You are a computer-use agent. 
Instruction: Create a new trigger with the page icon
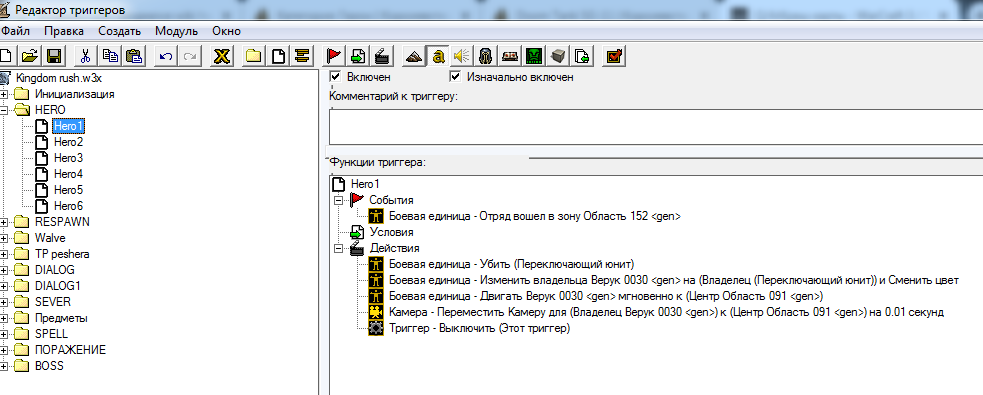277,56
